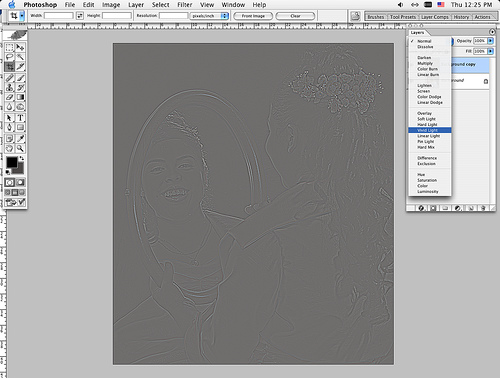Select the Hand tool

tap(10, 148)
